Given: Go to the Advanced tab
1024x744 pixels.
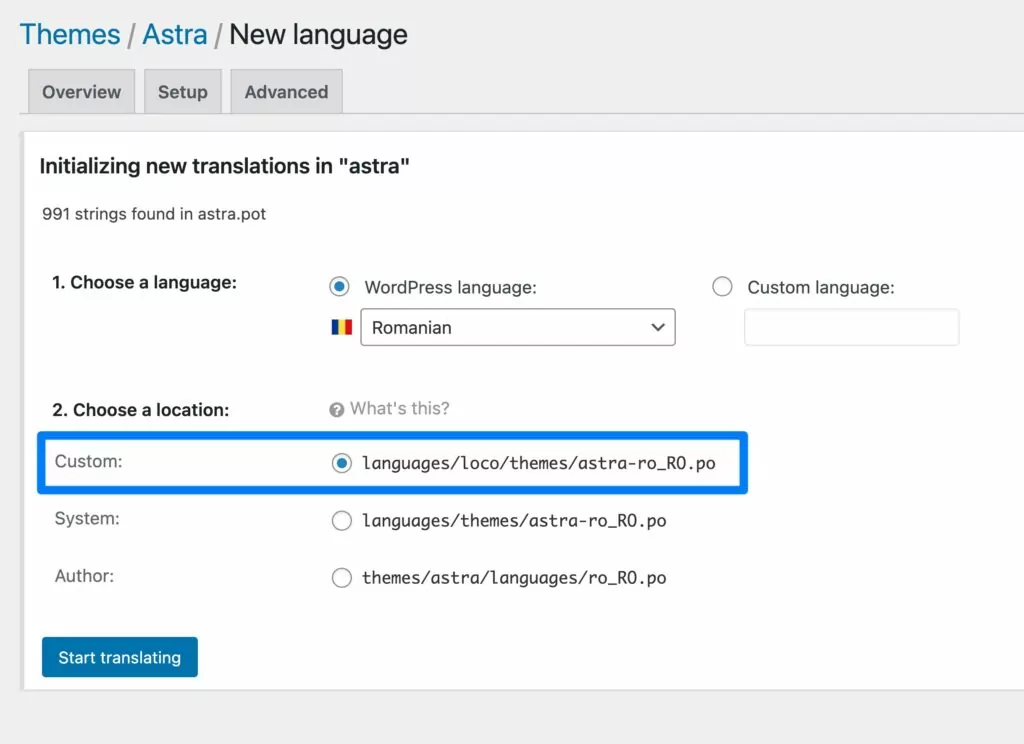Looking at the screenshot, I should pos(286,92).
